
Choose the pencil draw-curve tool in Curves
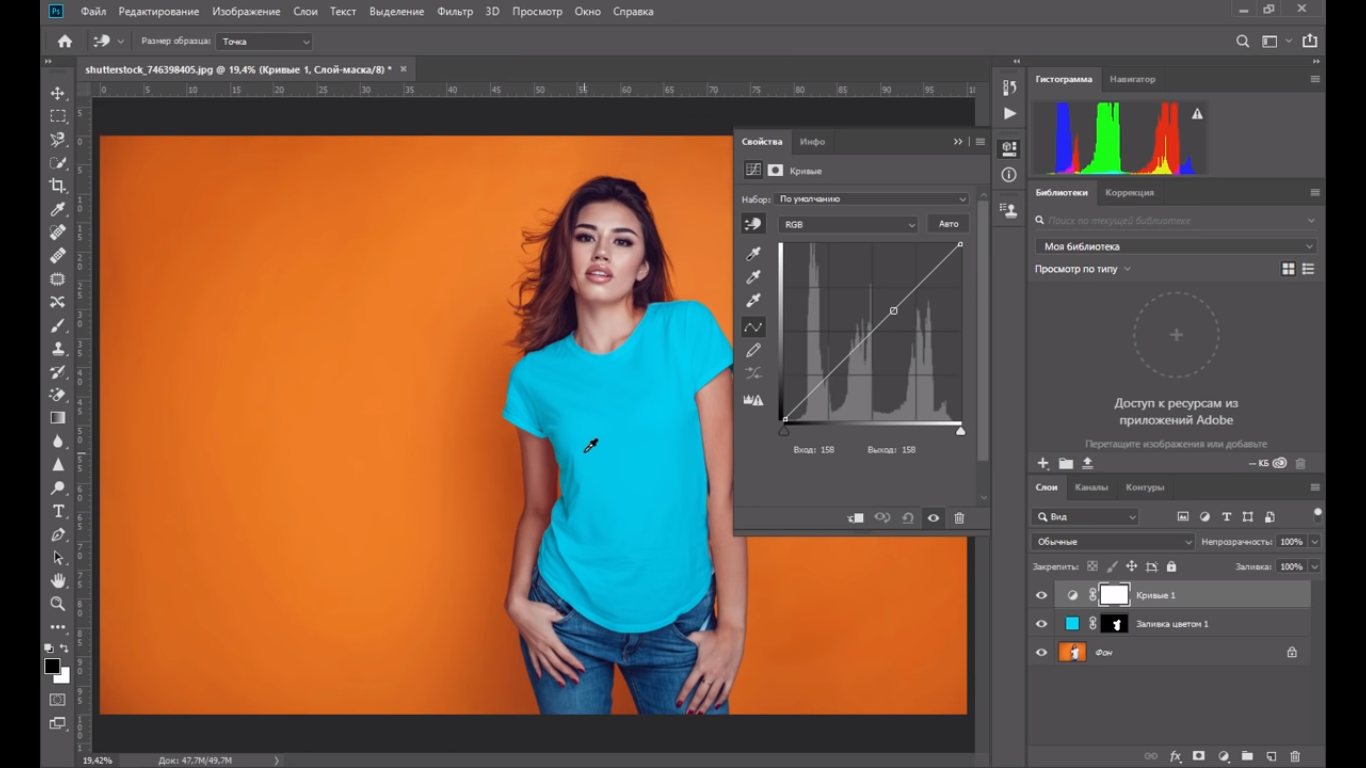[754, 350]
